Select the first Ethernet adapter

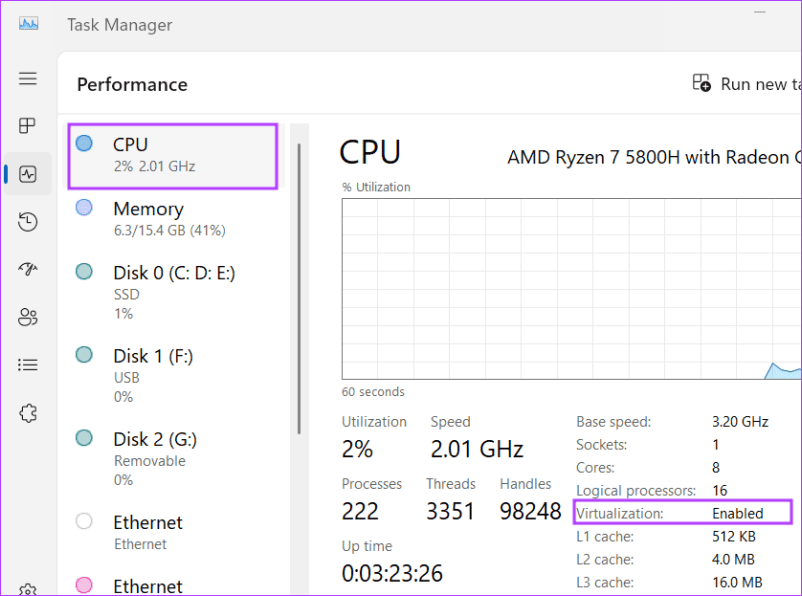coord(170,531)
